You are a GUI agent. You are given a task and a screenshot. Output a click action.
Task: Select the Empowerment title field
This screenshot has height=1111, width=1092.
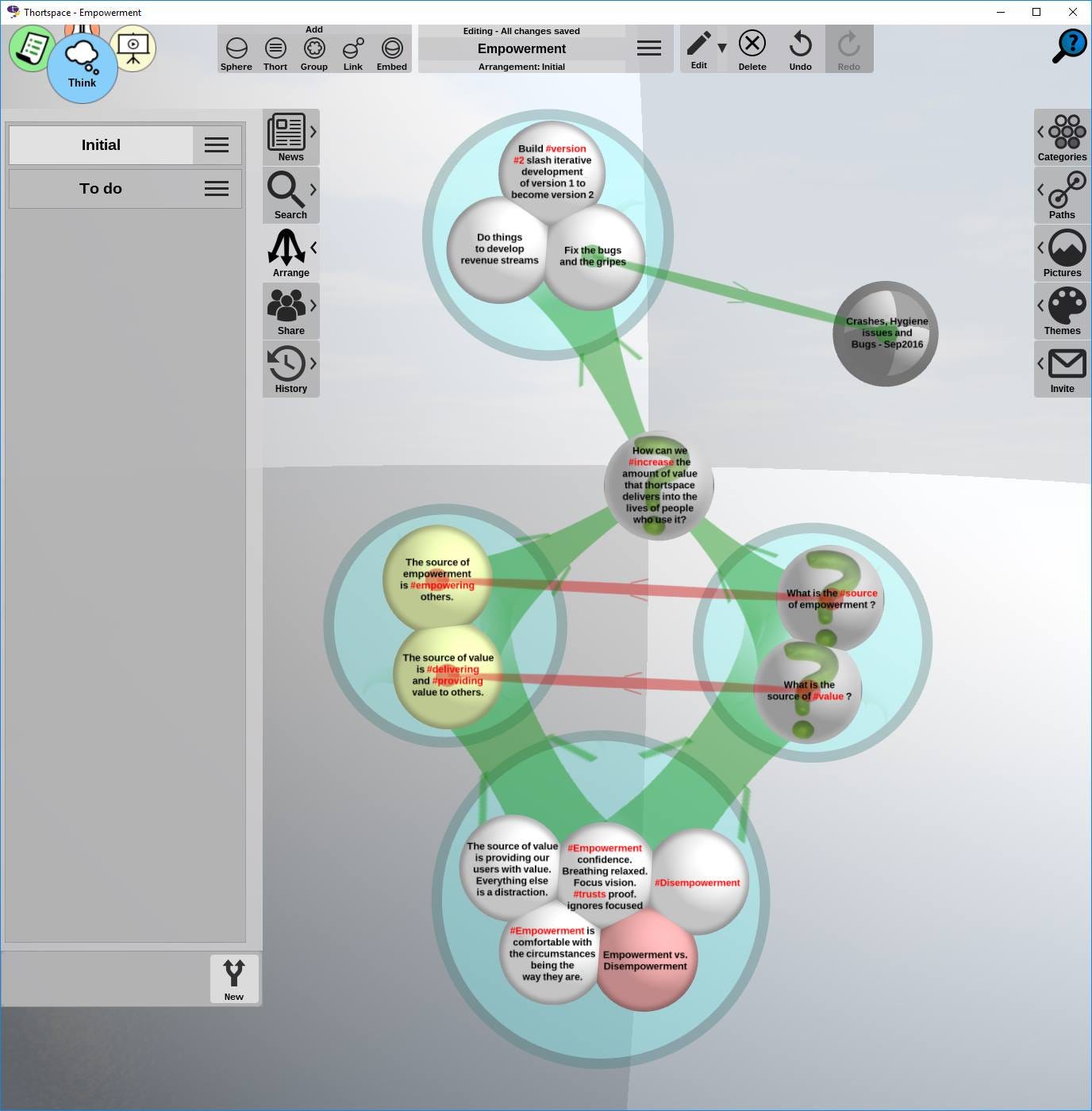tap(521, 48)
